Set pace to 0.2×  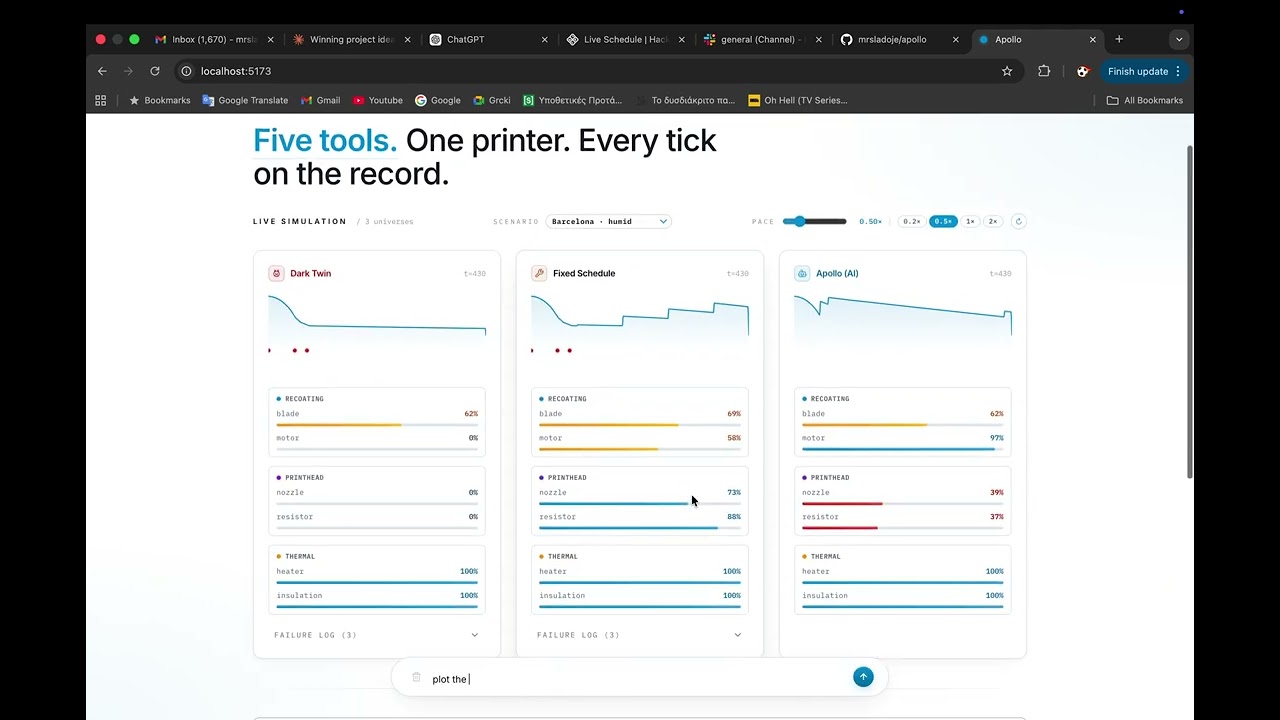[911, 221]
